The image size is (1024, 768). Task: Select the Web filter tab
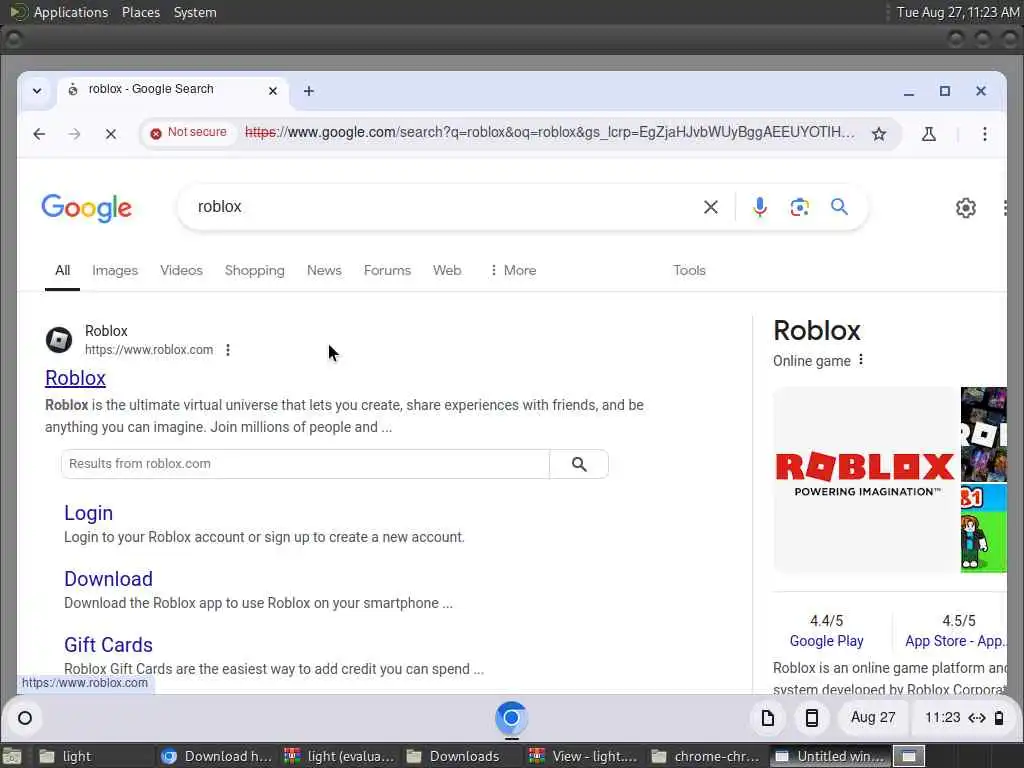447,270
